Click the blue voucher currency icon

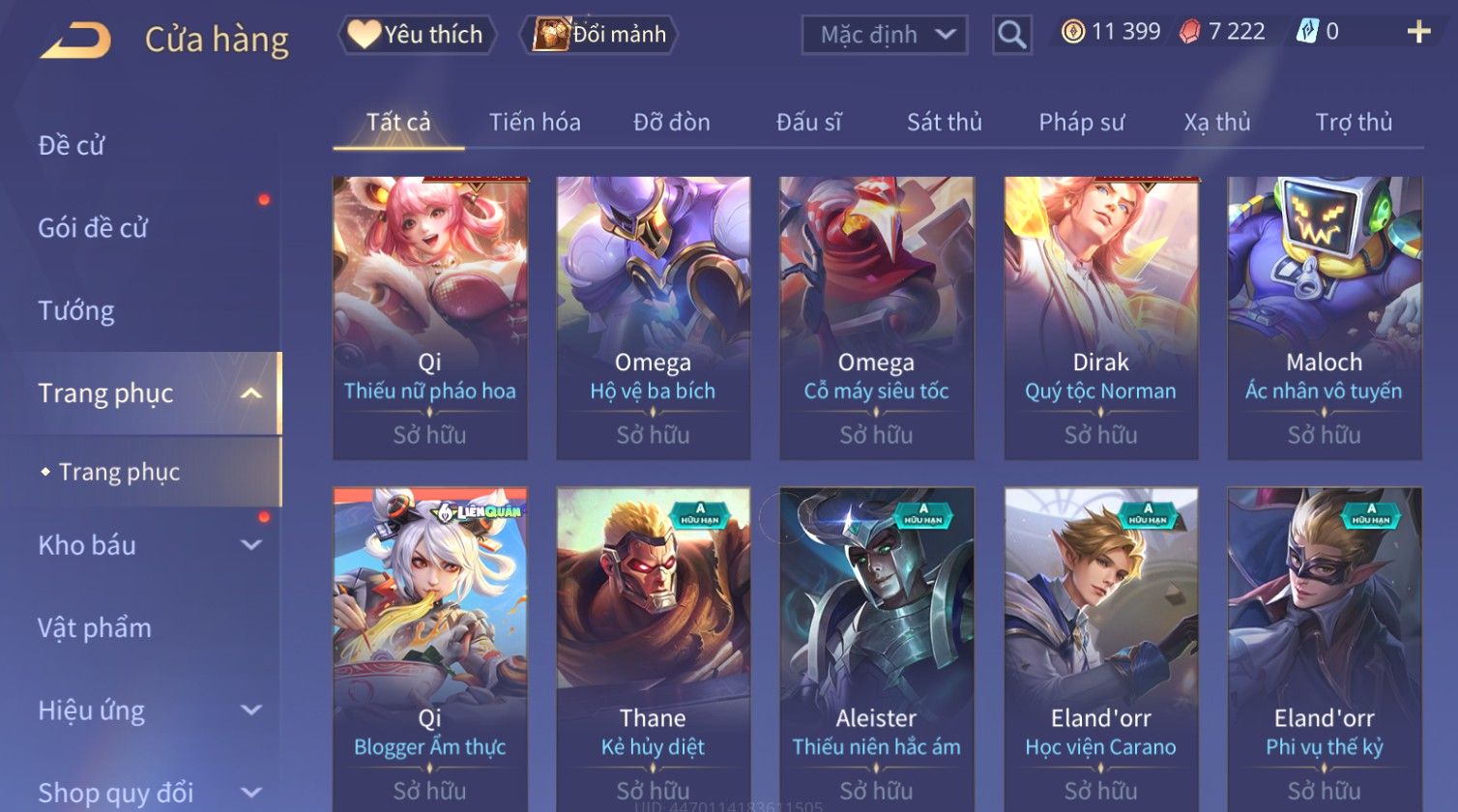pyautogui.click(x=1307, y=32)
